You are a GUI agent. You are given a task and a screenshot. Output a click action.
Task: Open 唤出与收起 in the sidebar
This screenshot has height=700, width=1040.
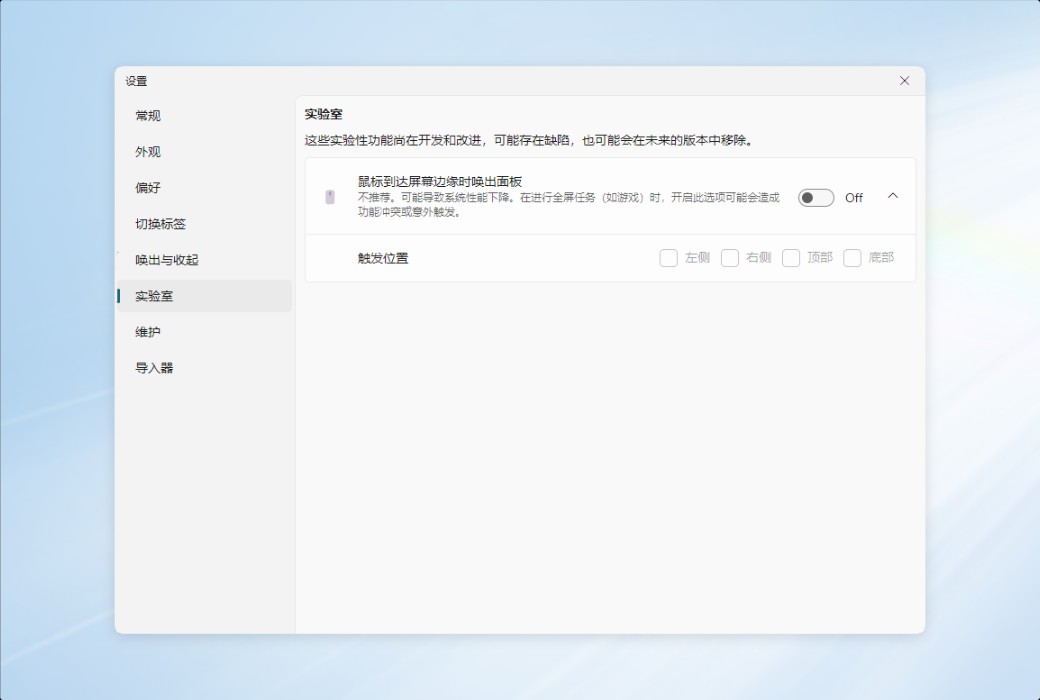(204, 260)
